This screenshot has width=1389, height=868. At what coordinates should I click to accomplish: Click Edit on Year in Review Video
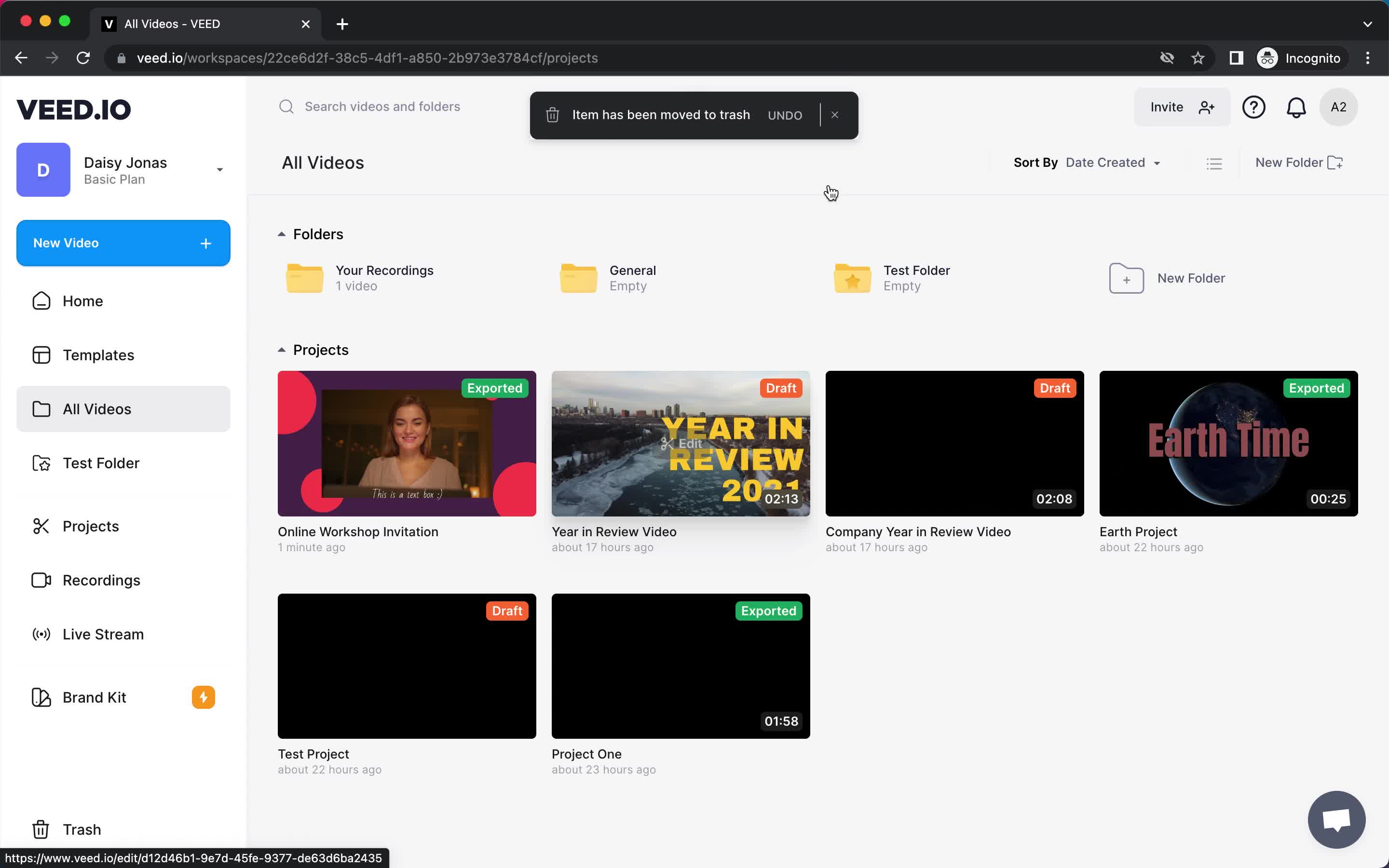tap(681, 444)
